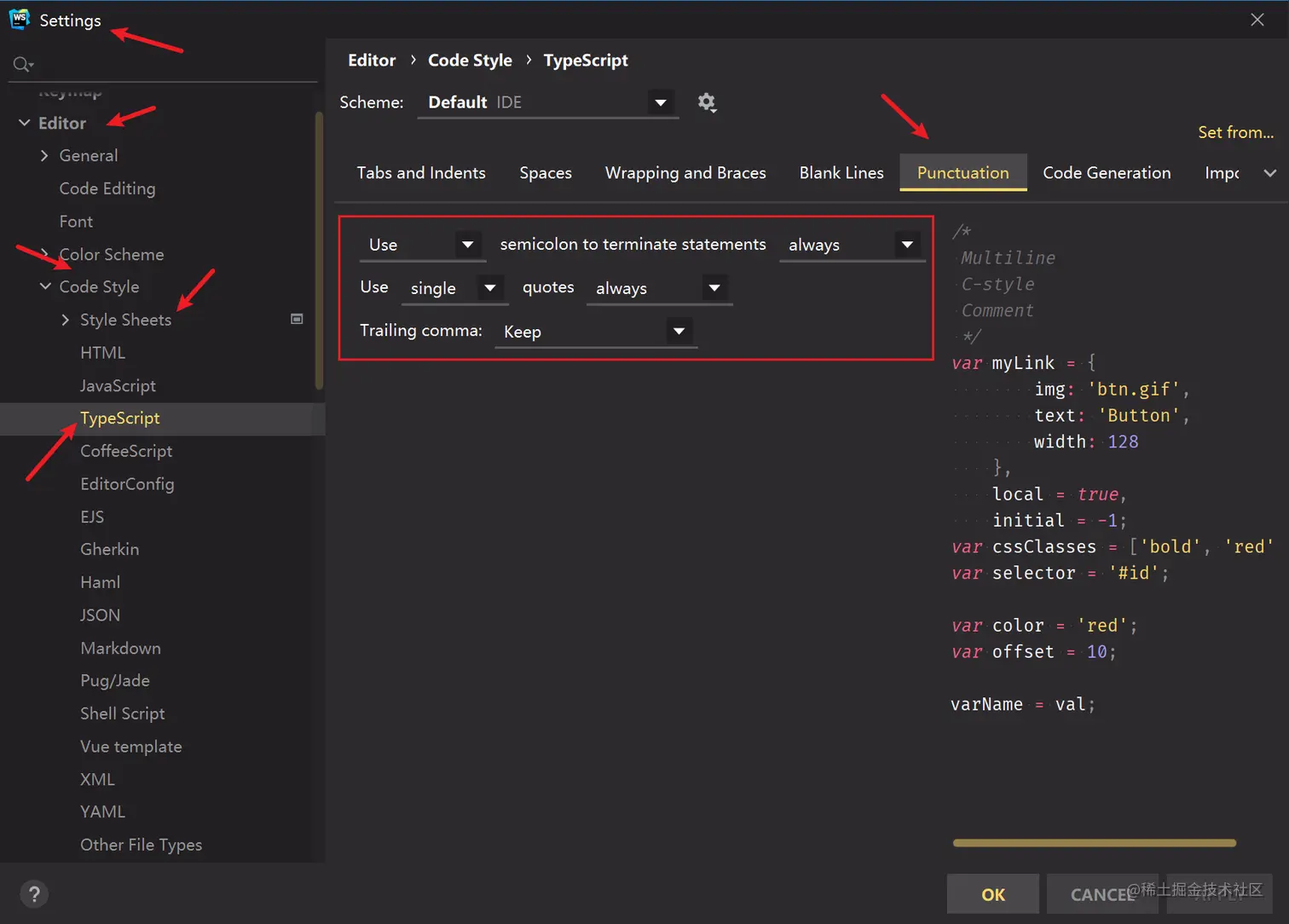The width and height of the screenshot is (1289, 924).
Task: Select XML code style entry
Action: (97, 779)
